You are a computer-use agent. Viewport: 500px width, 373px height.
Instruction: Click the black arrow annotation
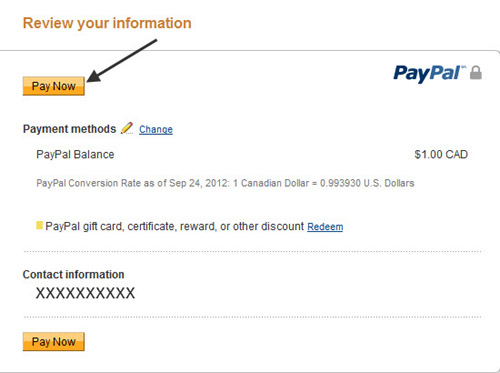[x=122, y=61]
